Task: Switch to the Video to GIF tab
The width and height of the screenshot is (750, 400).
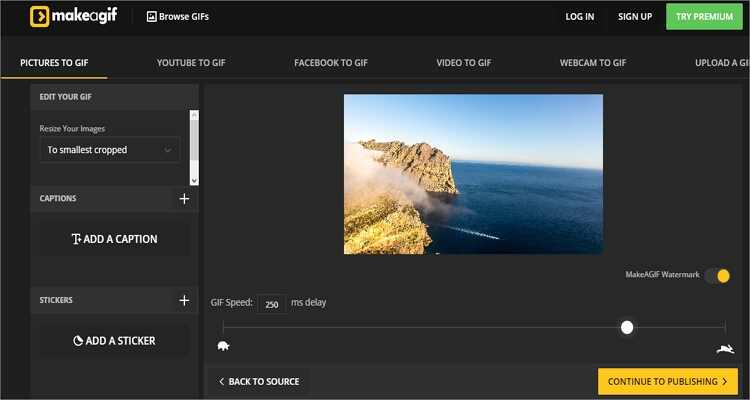Action: pyautogui.click(x=463, y=63)
